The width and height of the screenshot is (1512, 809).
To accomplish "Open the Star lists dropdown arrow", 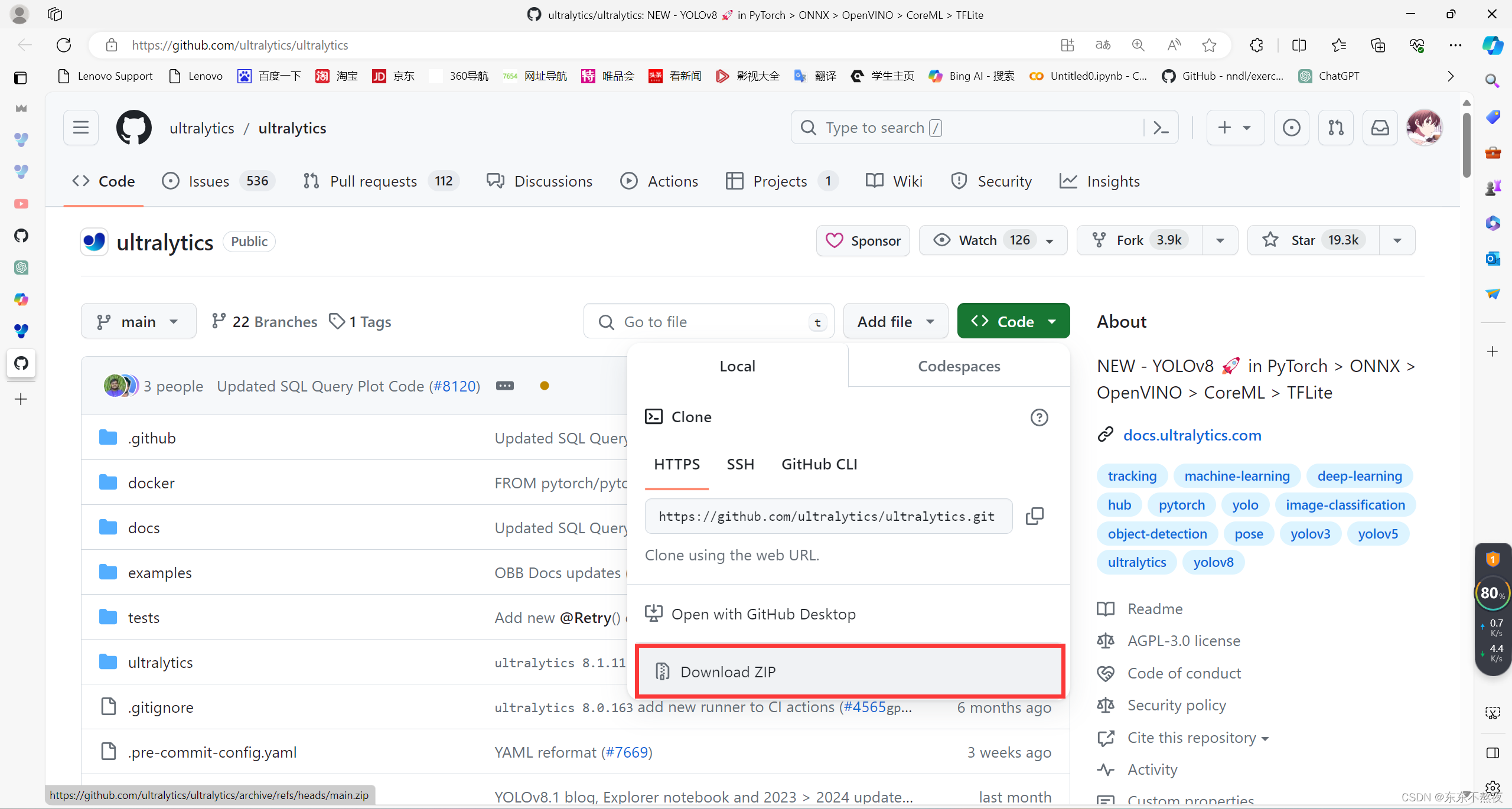I will pyautogui.click(x=1397, y=240).
